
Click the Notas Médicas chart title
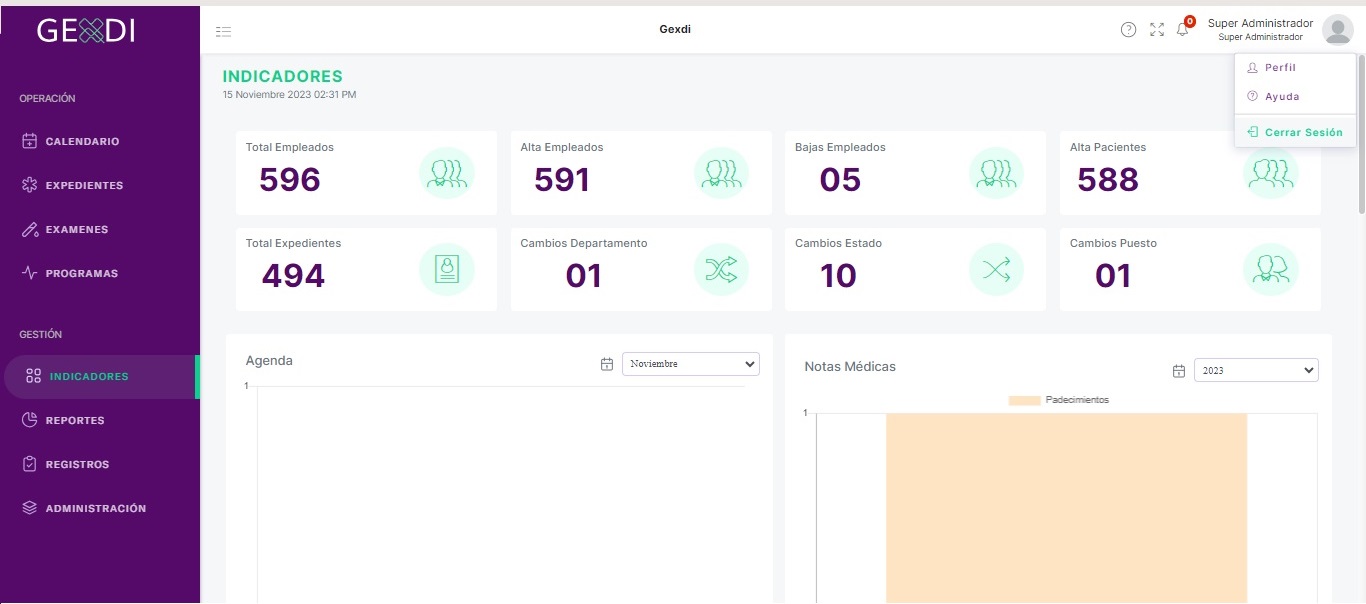coord(850,366)
